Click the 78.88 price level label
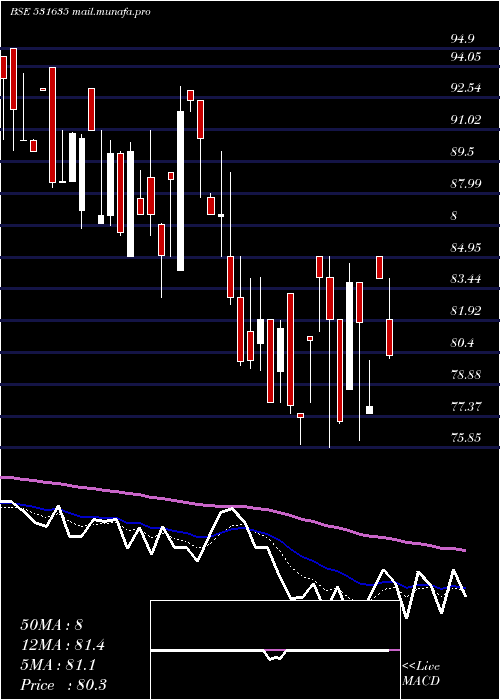 [x=466, y=375]
